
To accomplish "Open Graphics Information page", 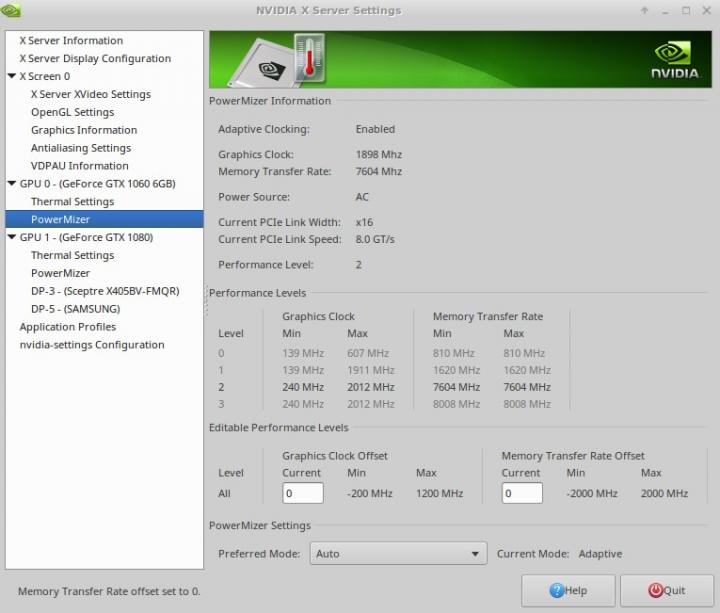I will pyautogui.click(x=84, y=130).
